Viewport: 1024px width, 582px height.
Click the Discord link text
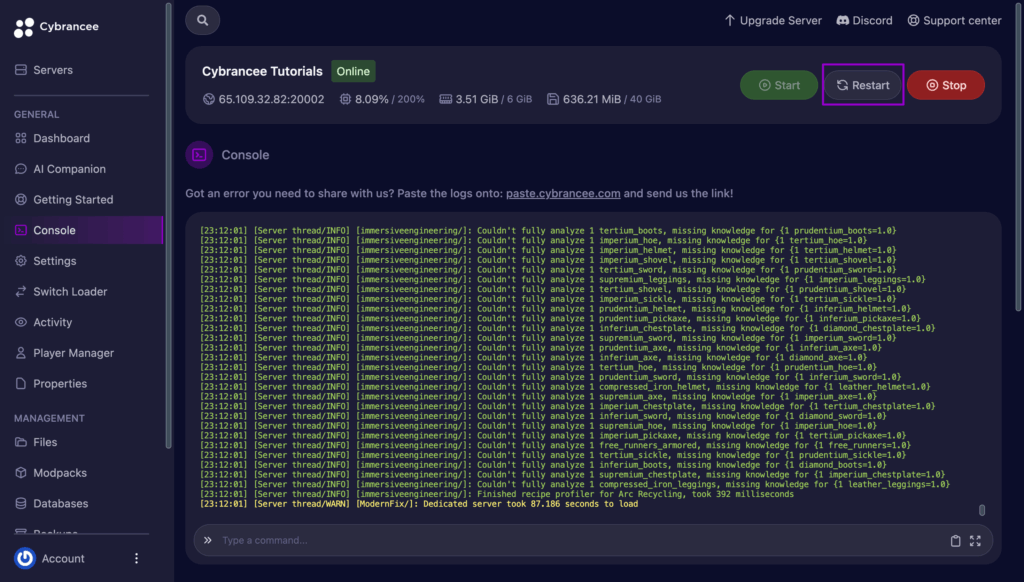click(872, 21)
